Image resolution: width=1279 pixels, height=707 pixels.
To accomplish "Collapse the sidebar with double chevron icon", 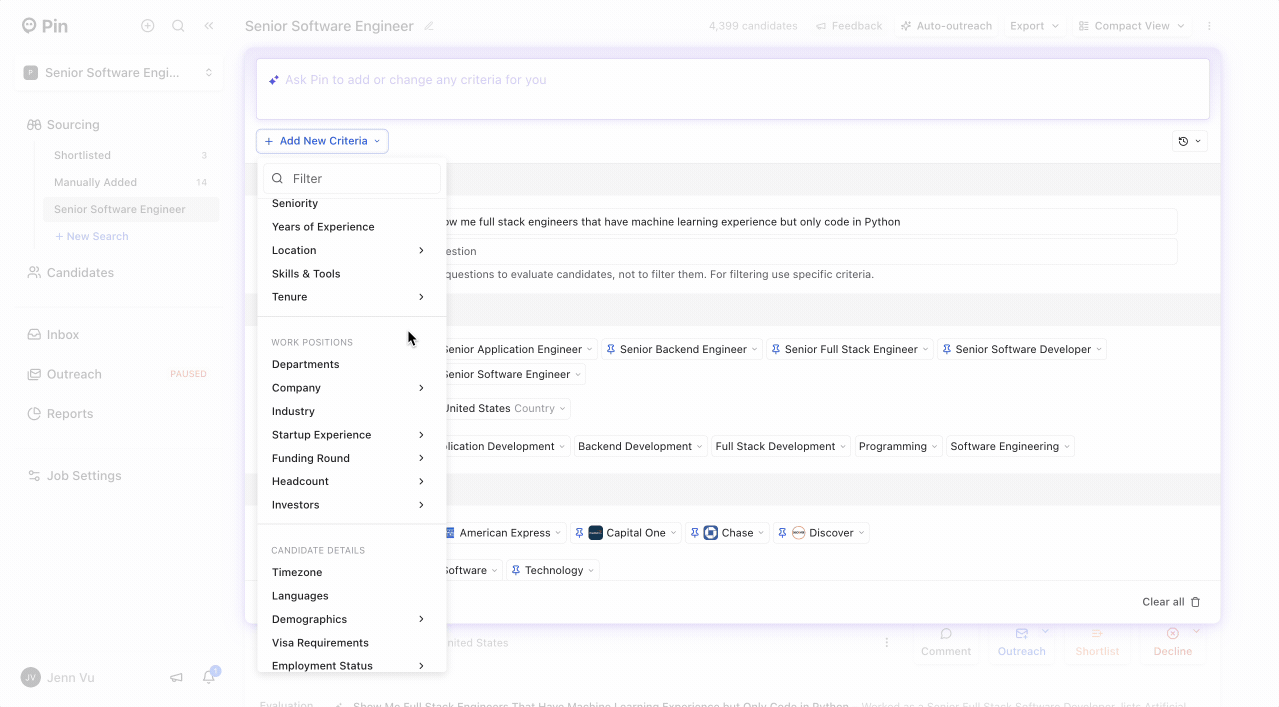I will [209, 26].
